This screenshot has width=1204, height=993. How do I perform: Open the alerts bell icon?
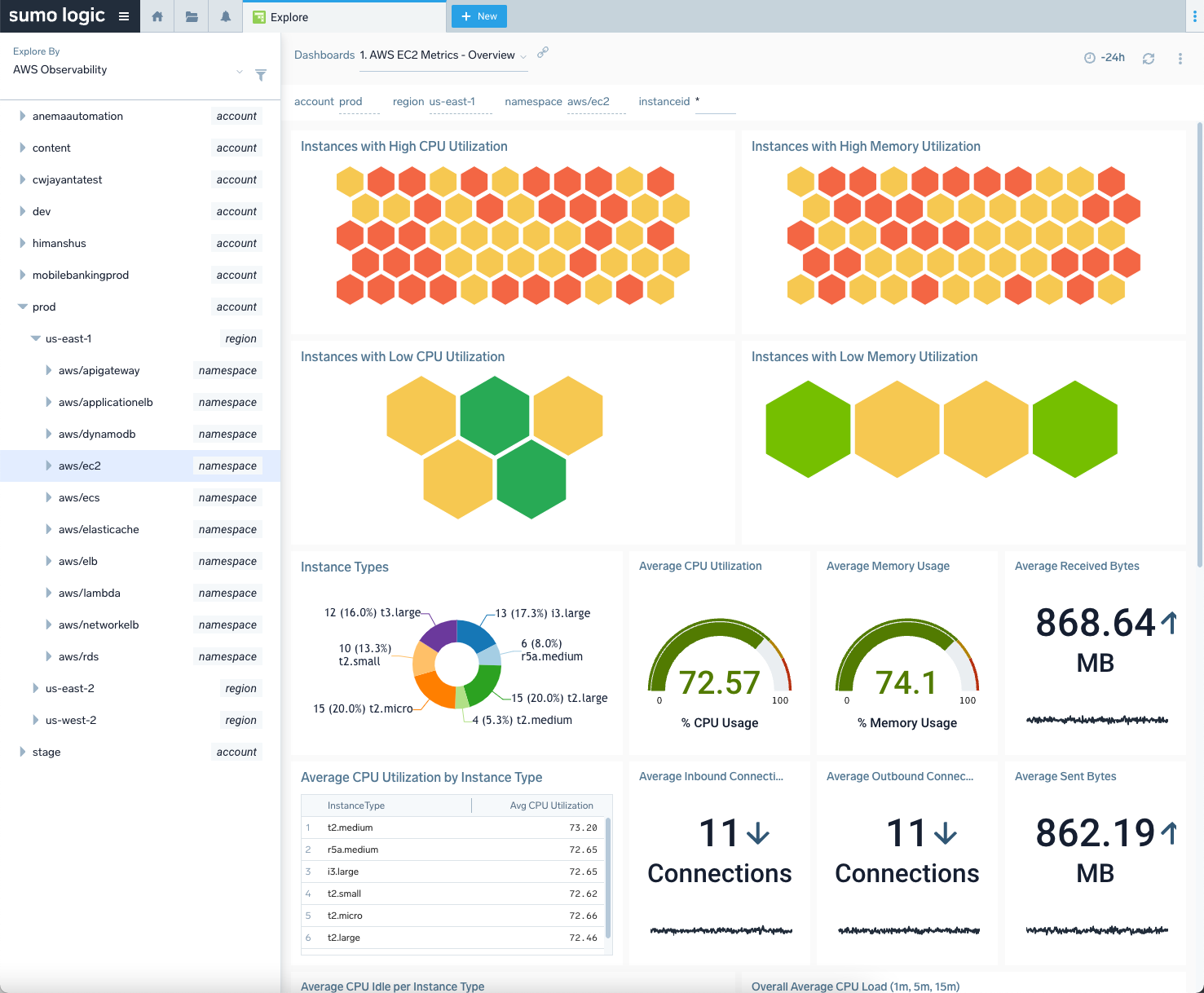coord(226,16)
